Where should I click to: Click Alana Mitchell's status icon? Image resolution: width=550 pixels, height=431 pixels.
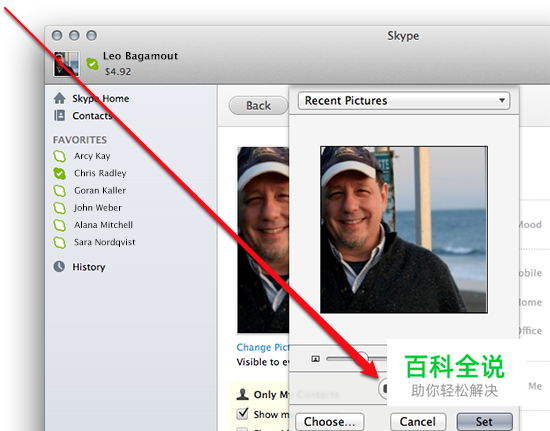(60, 225)
